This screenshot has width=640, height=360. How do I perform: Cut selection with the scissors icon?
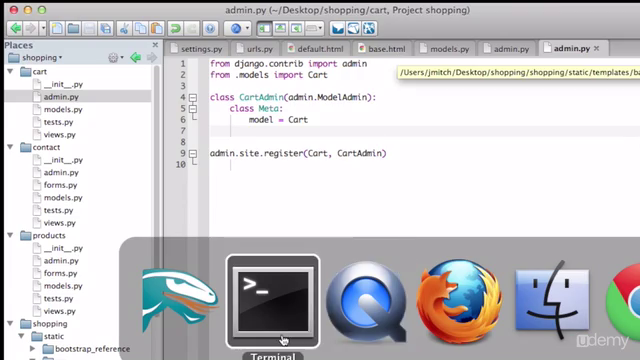[x=124, y=28]
